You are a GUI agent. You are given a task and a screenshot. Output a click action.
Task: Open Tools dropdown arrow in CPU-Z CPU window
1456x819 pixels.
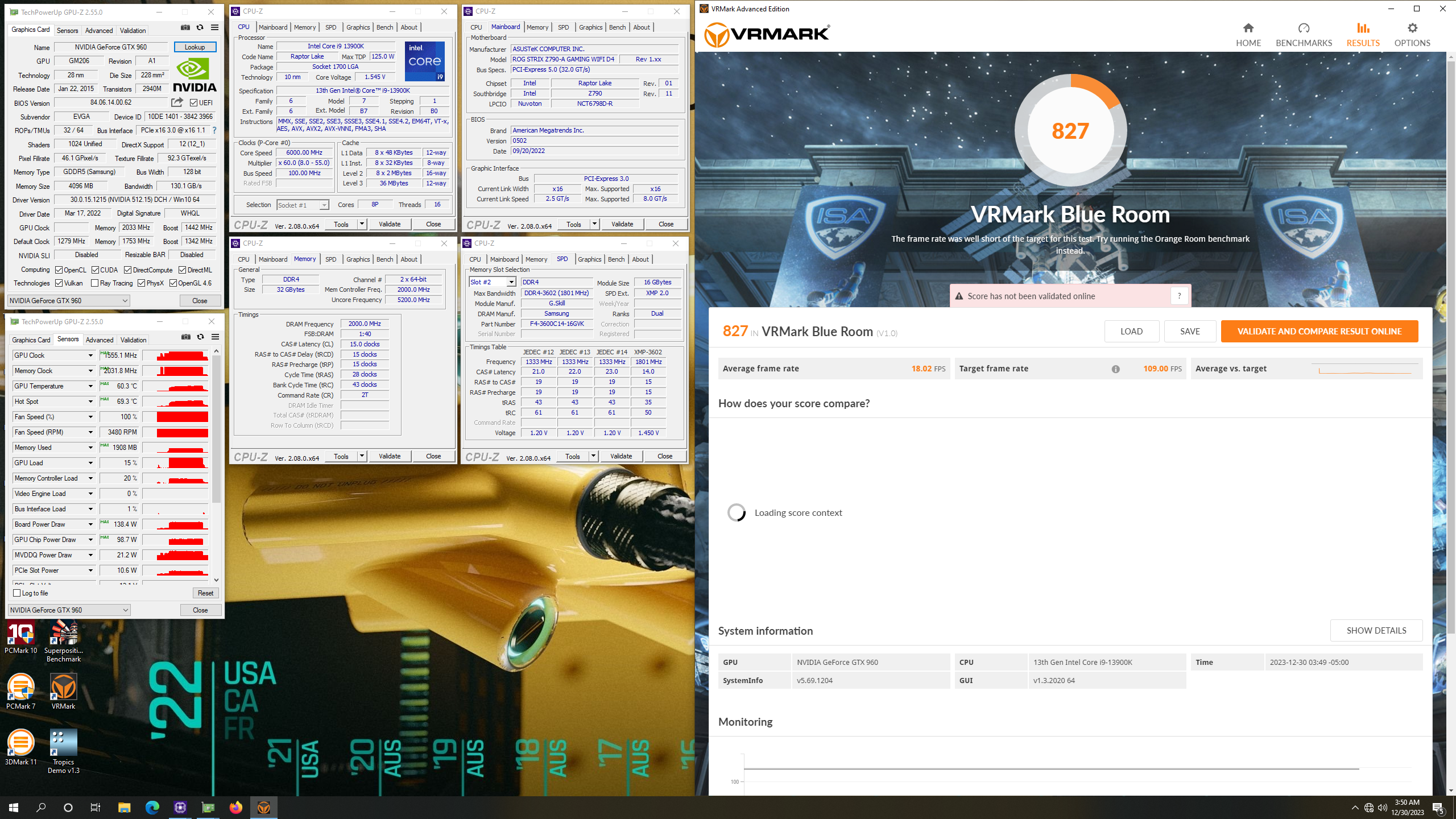click(x=361, y=224)
